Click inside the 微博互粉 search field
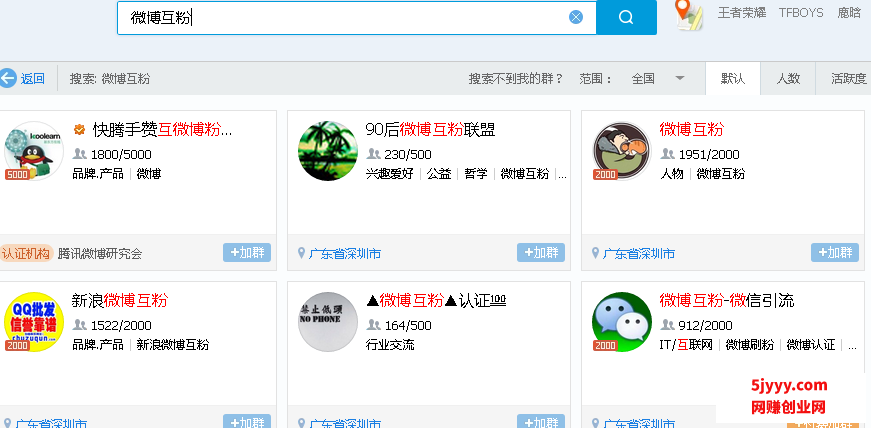Image resolution: width=871 pixels, height=428 pixels. coord(350,17)
